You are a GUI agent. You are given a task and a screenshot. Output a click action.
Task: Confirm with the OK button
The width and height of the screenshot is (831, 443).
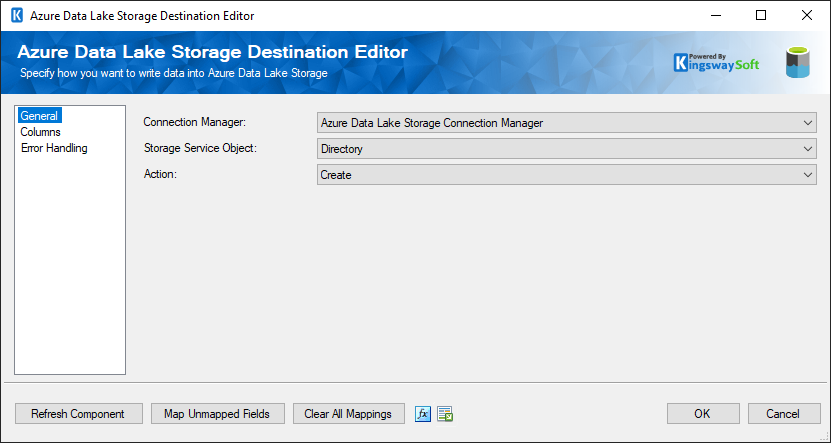703,414
